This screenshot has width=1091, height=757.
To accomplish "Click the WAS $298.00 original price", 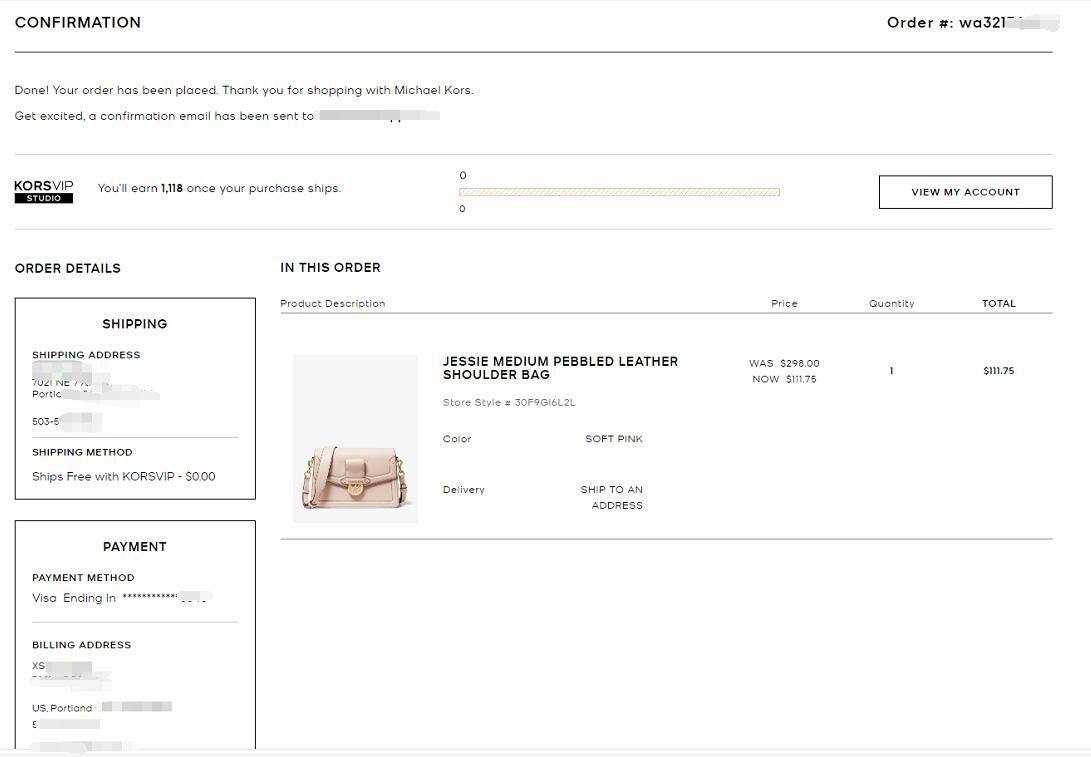I will point(784,364).
